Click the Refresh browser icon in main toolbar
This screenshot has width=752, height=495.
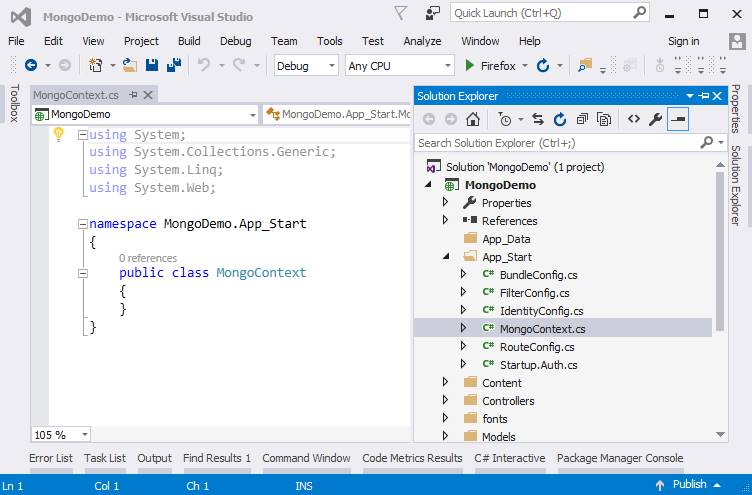[543, 65]
